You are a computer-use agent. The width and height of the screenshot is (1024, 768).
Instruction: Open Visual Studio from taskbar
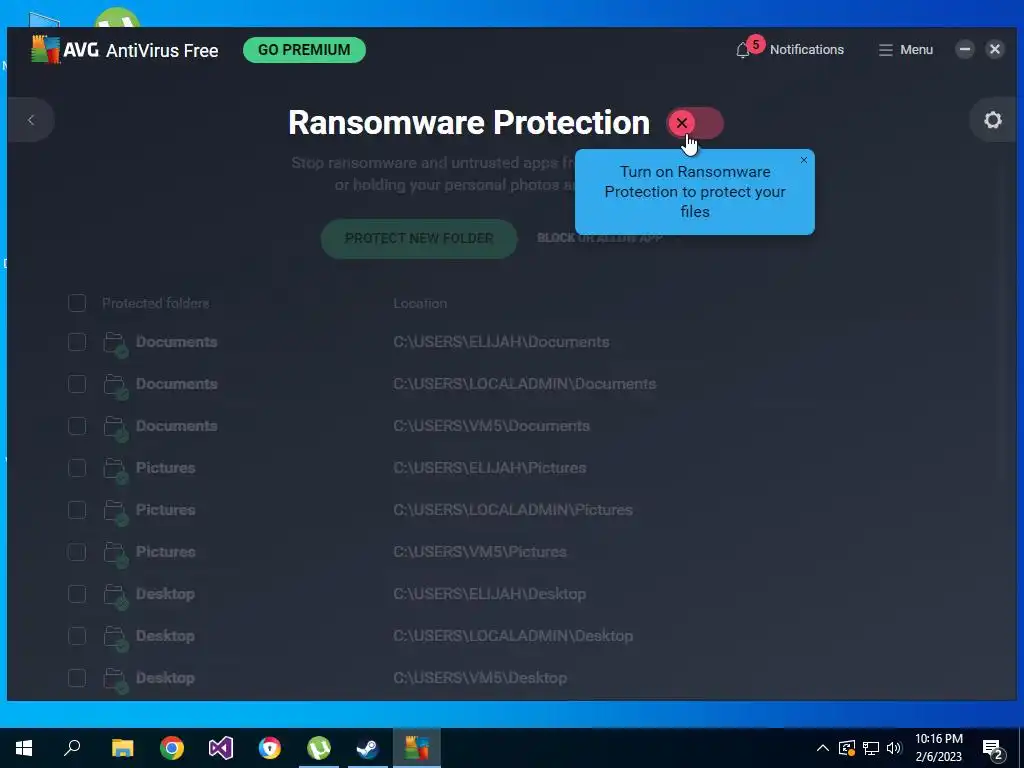pyautogui.click(x=221, y=748)
